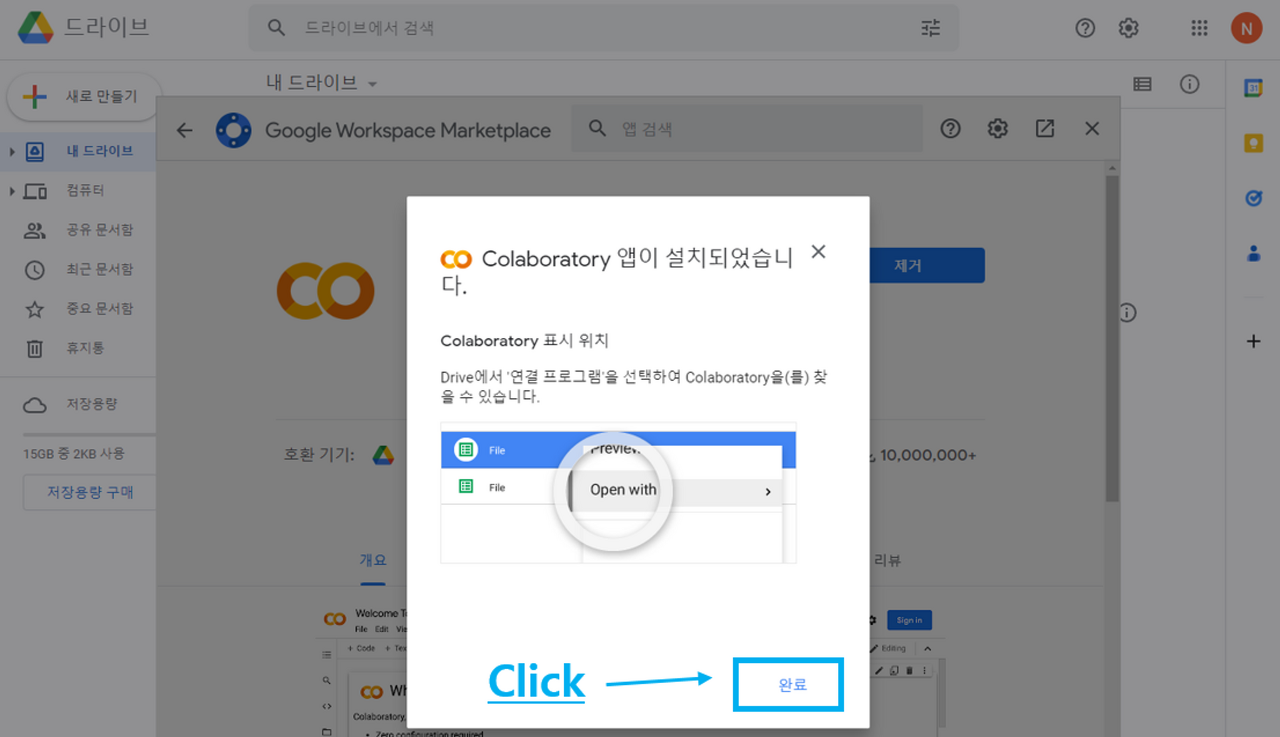Click the Drive search magnifier icon
This screenshot has width=1280, height=737.
[277, 28]
